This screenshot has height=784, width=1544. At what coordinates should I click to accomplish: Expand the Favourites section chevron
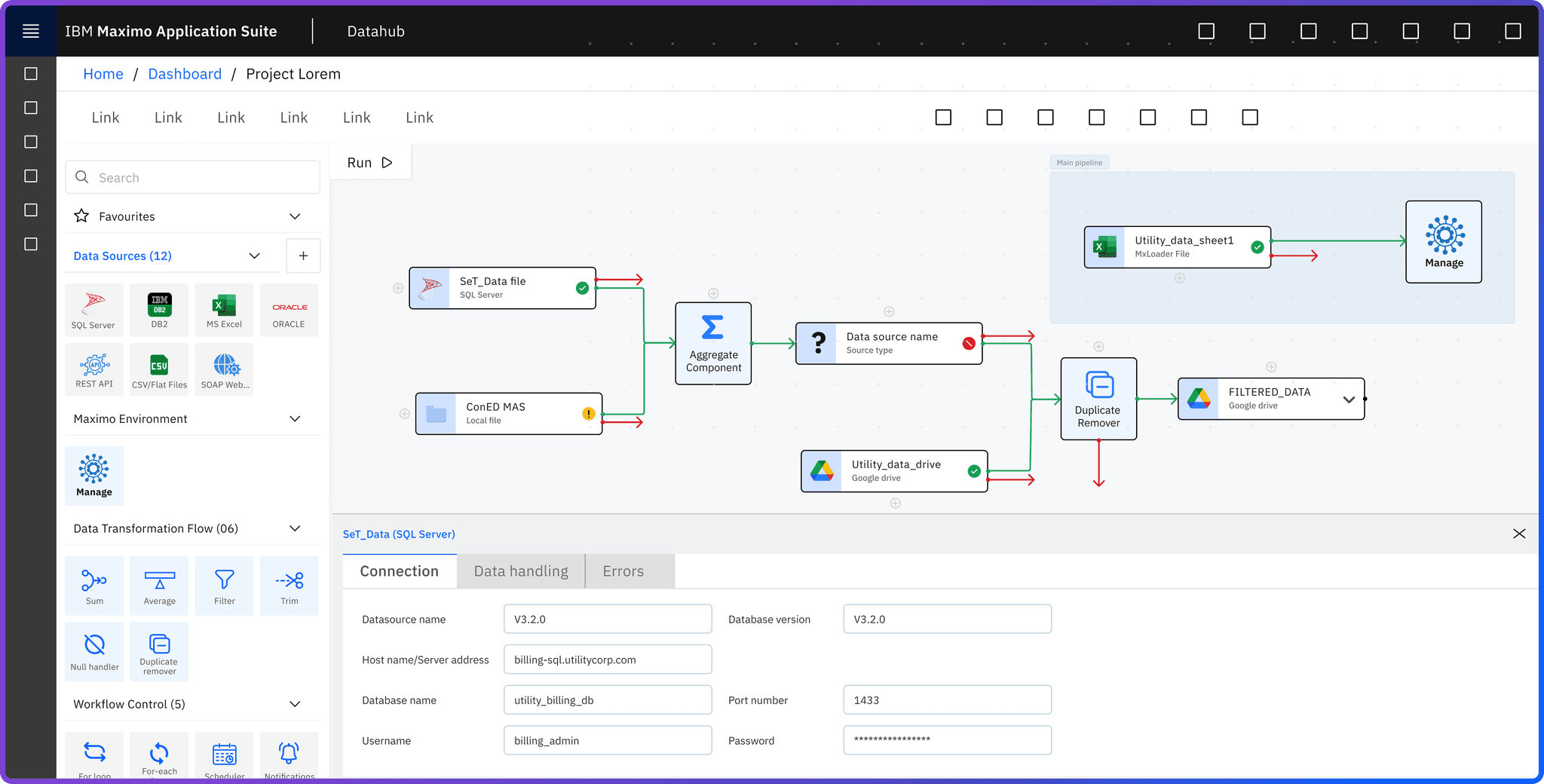pos(295,216)
